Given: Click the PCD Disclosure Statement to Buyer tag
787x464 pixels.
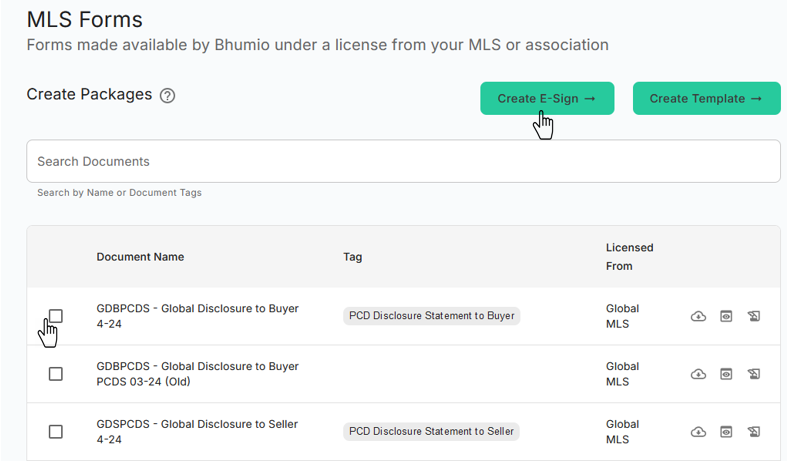Looking at the screenshot, I should tap(431, 316).
